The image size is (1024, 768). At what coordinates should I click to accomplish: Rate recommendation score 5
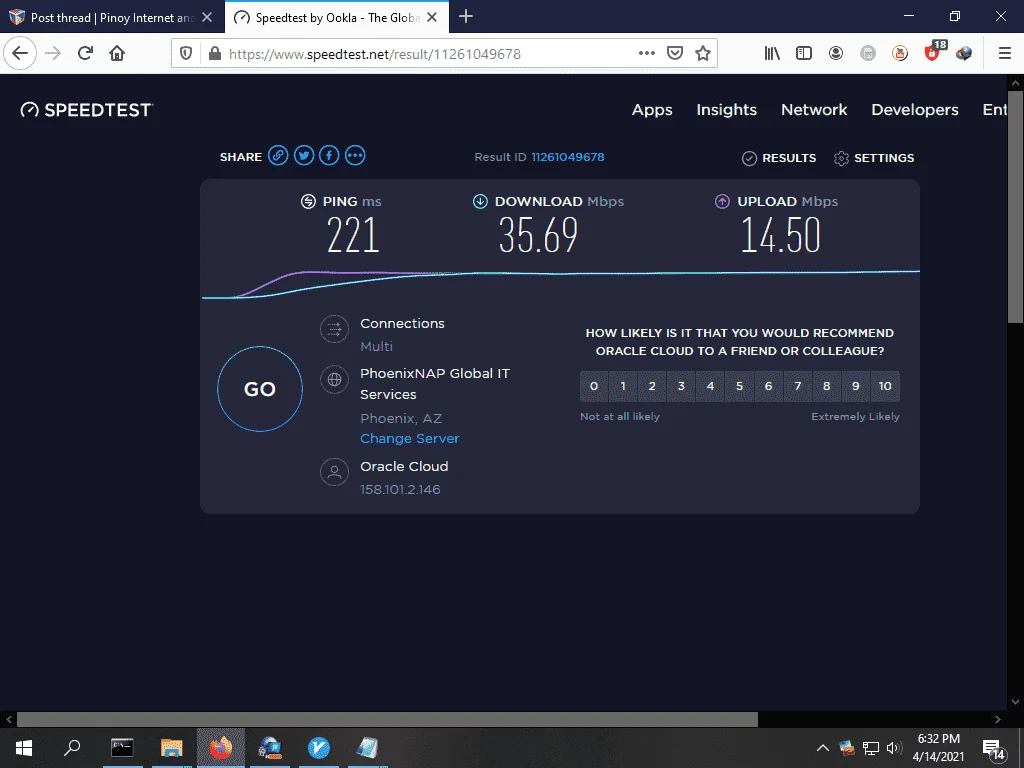739,386
